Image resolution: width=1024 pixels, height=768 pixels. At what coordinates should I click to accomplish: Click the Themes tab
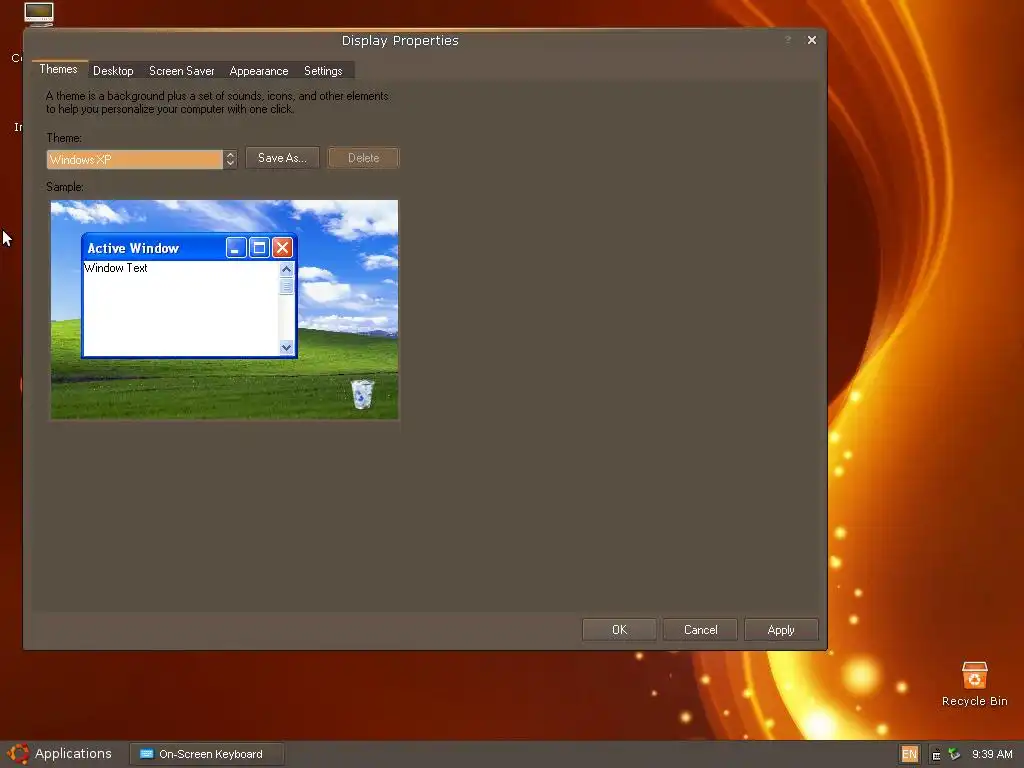[x=58, y=69]
